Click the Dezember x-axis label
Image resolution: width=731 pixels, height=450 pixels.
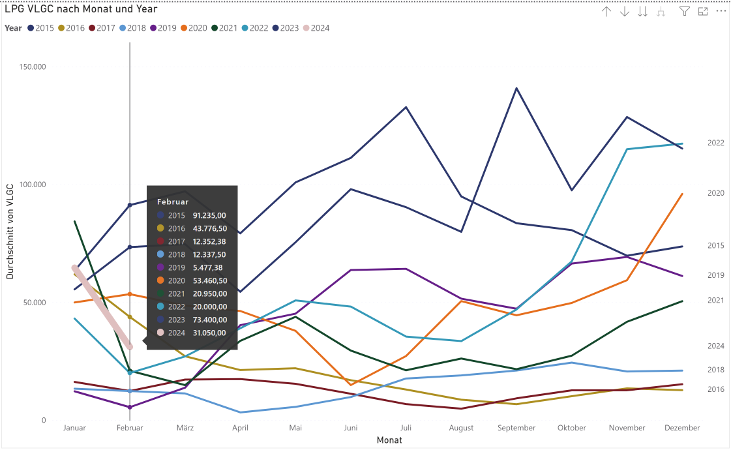point(681,427)
